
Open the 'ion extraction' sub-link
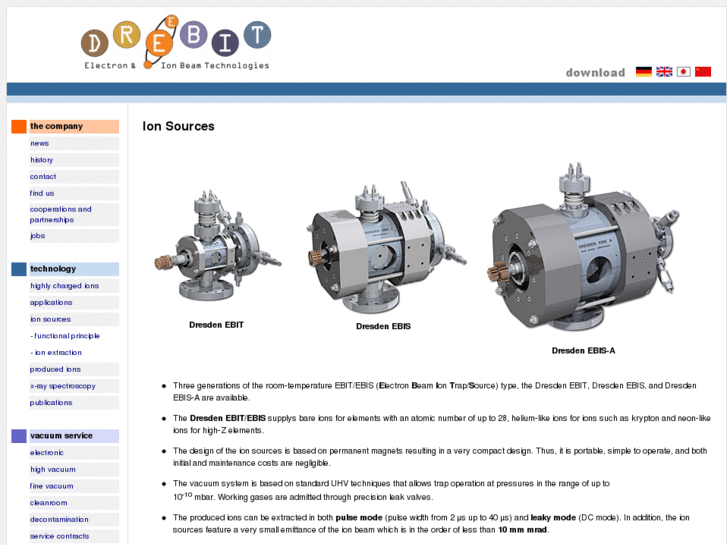(x=56, y=353)
